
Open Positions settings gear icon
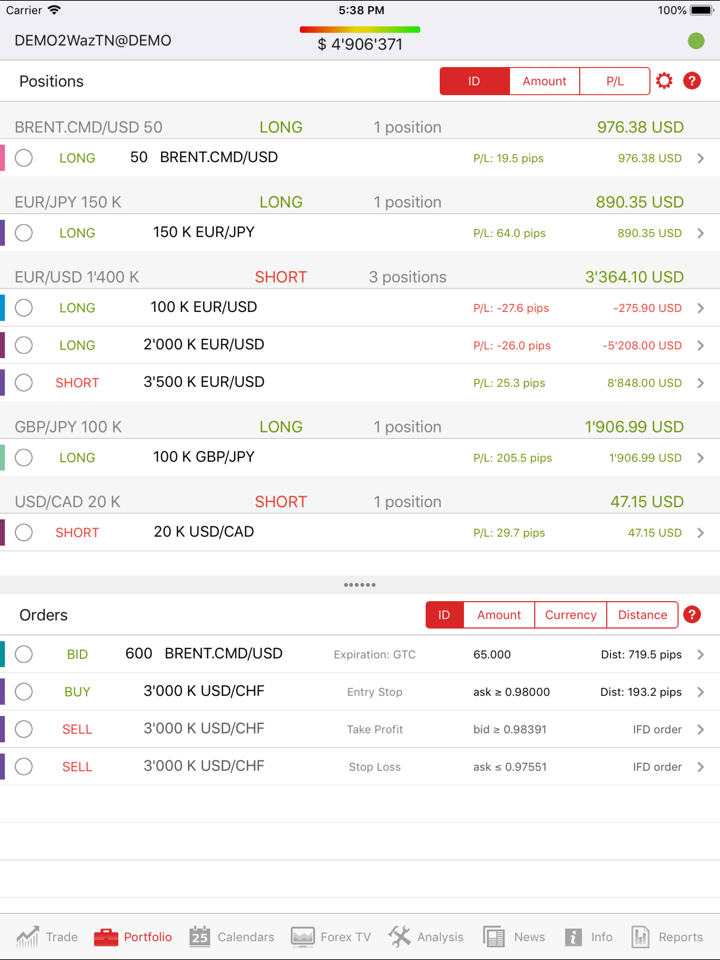[664, 81]
